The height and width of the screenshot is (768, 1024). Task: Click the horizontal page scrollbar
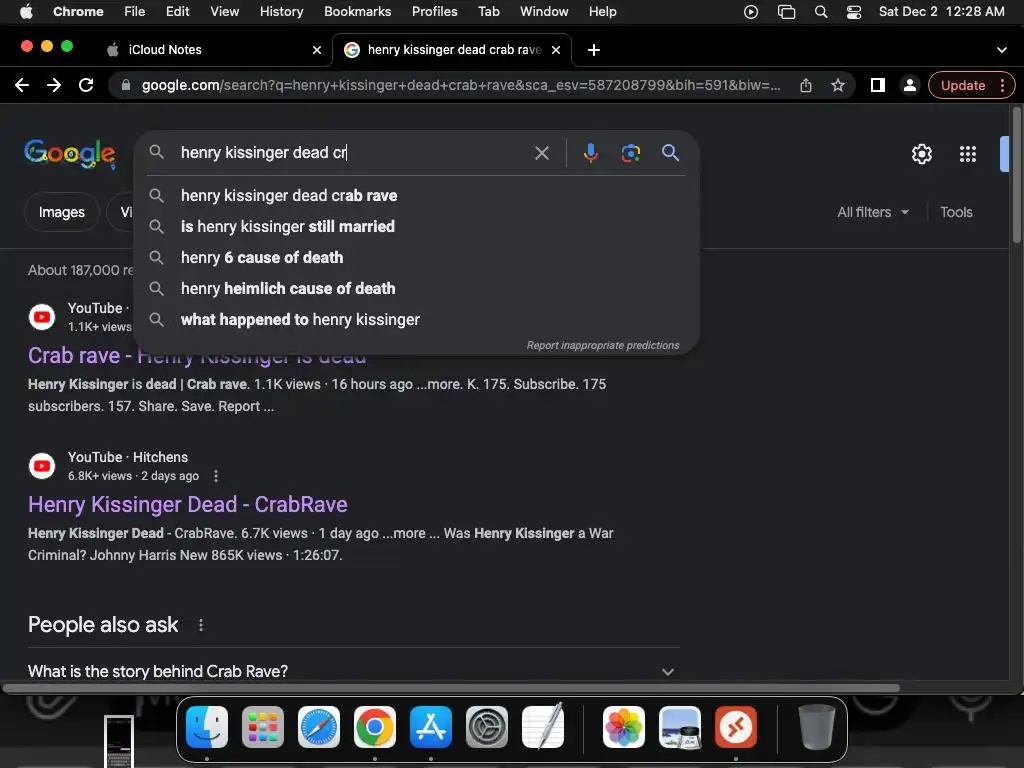pyautogui.click(x=451, y=688)
